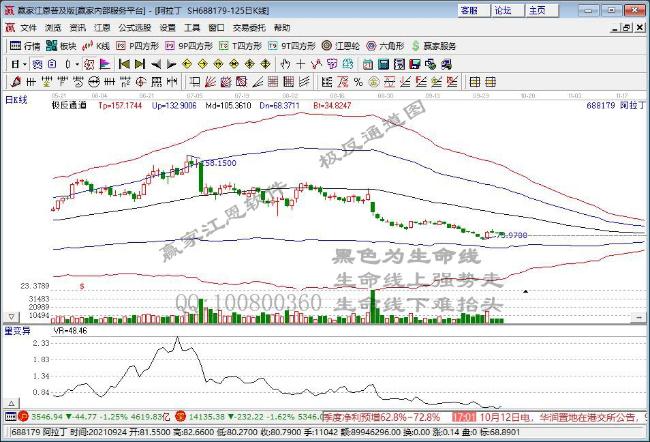This screenshot has height=442, width=650.
Task: Open the 9P四方形 tool
Action: [x=189, y=46]
